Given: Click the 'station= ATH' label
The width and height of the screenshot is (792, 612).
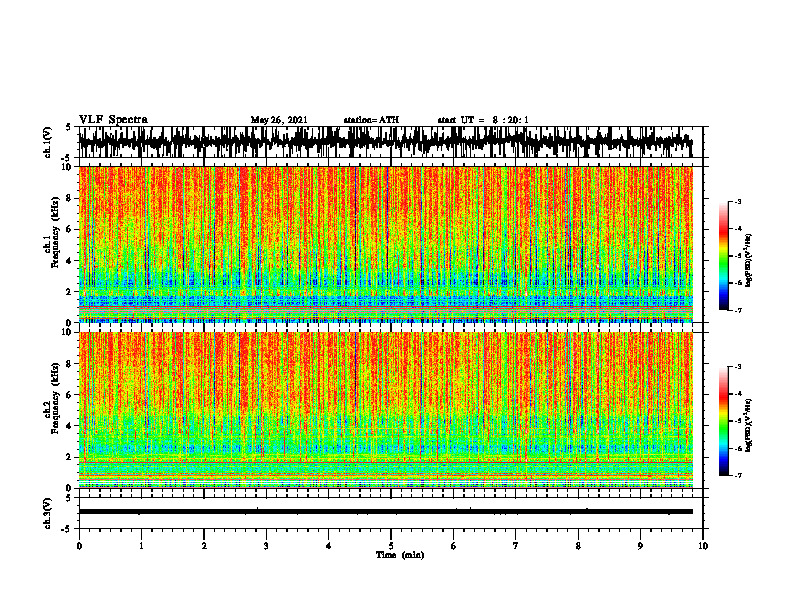Looking at the screenshot, I should pos(371,120).
